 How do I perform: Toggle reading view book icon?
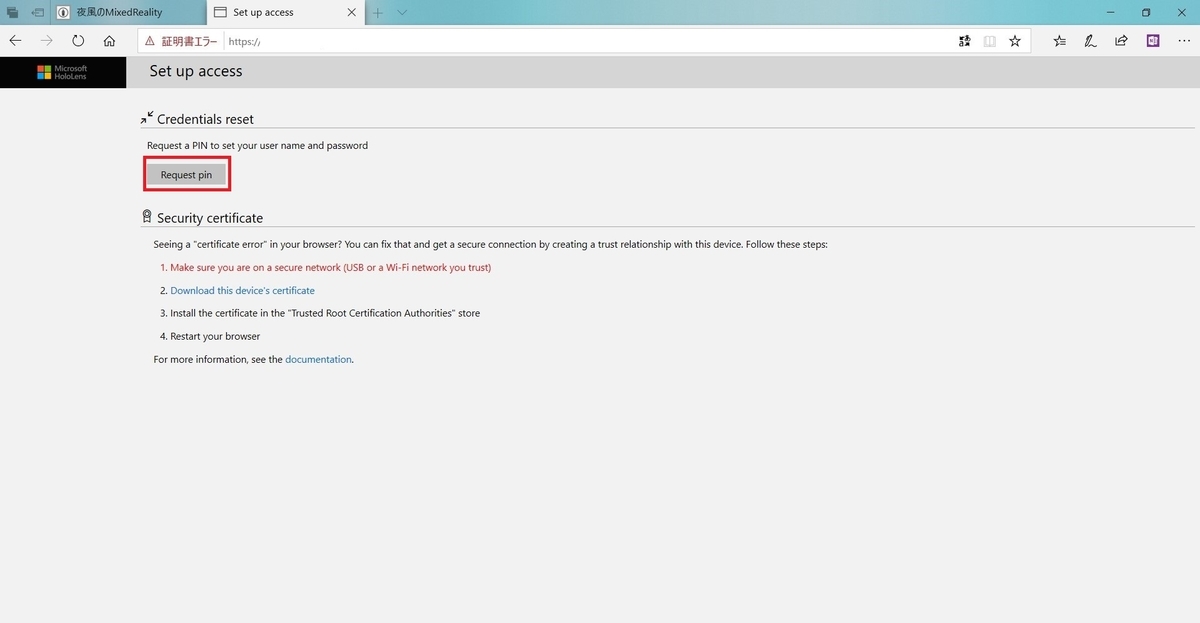tap(990, 41)
